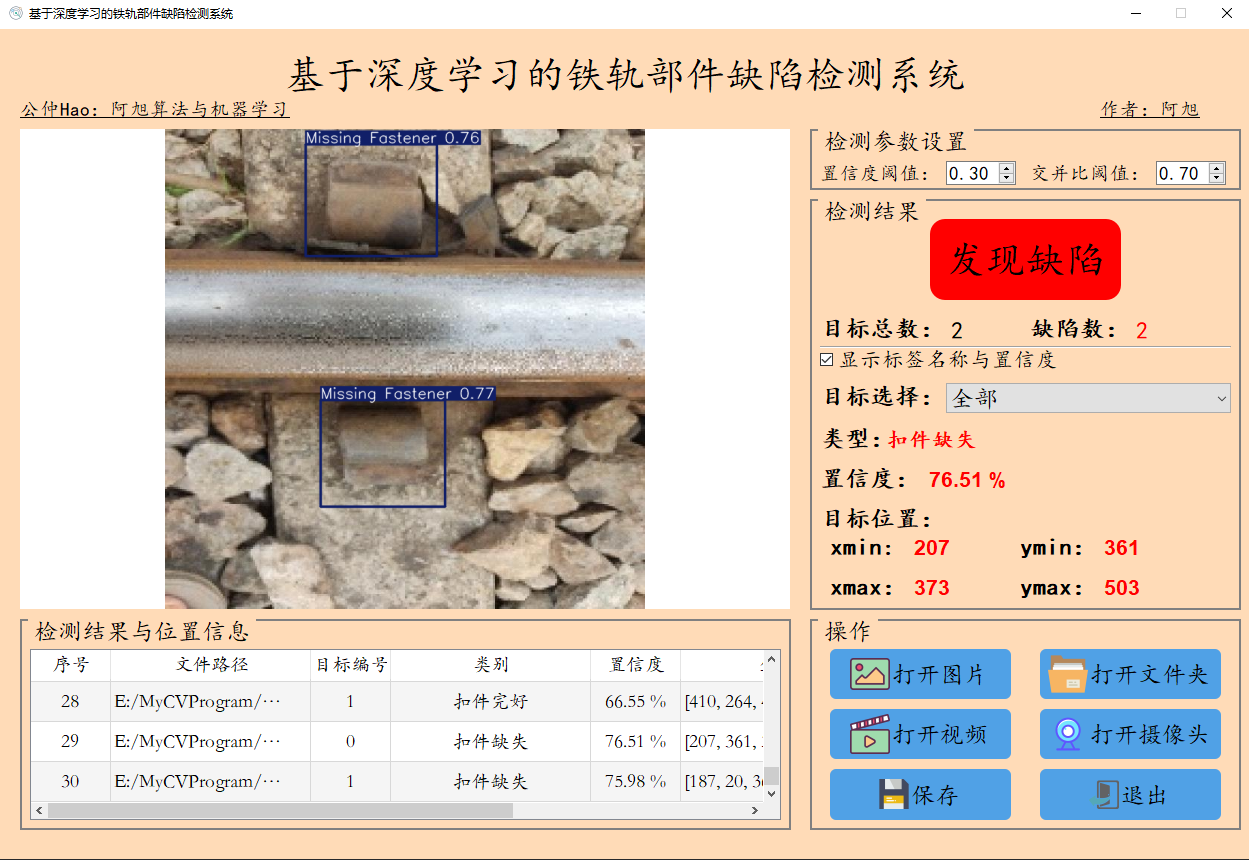1249x860 pixels.
Task: Click the 序号 column header
Action: (x=70, y=665)
